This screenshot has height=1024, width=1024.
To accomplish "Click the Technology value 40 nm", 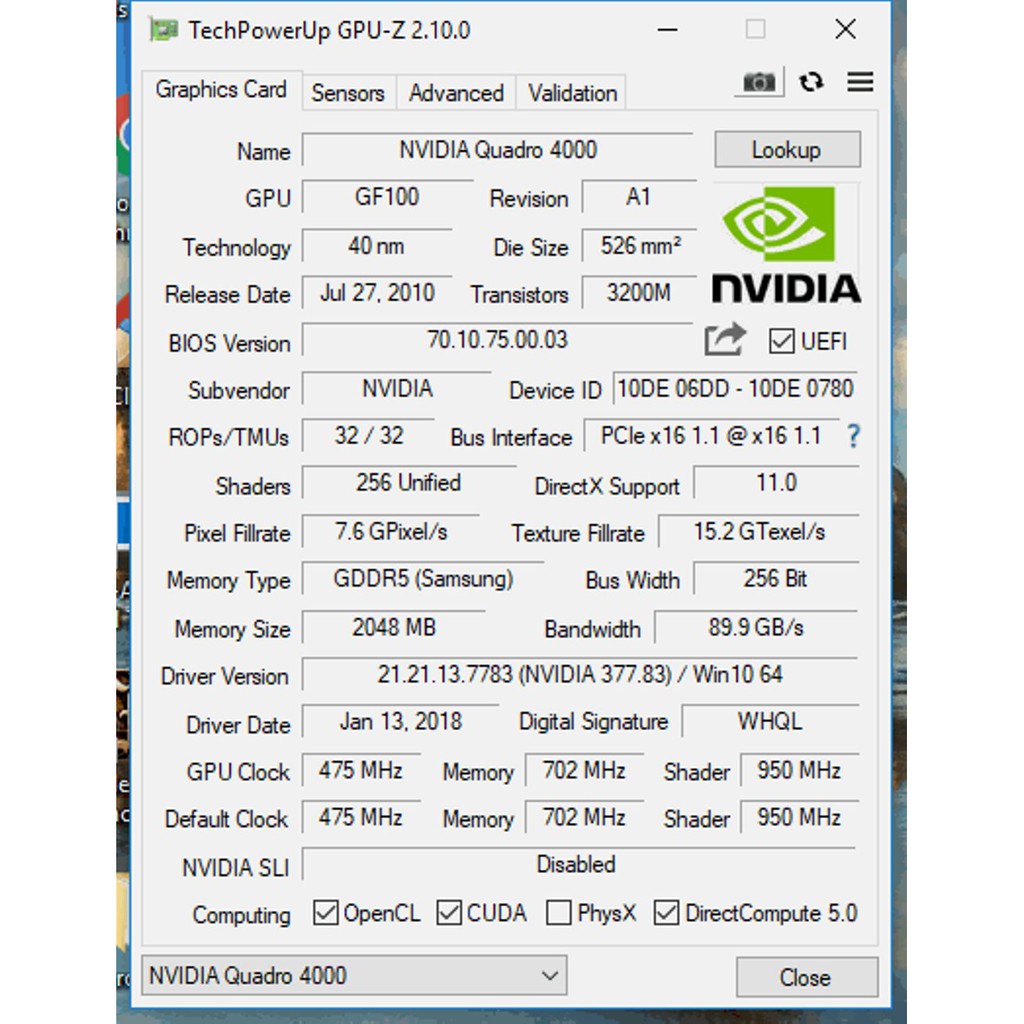I will (376, 246).
